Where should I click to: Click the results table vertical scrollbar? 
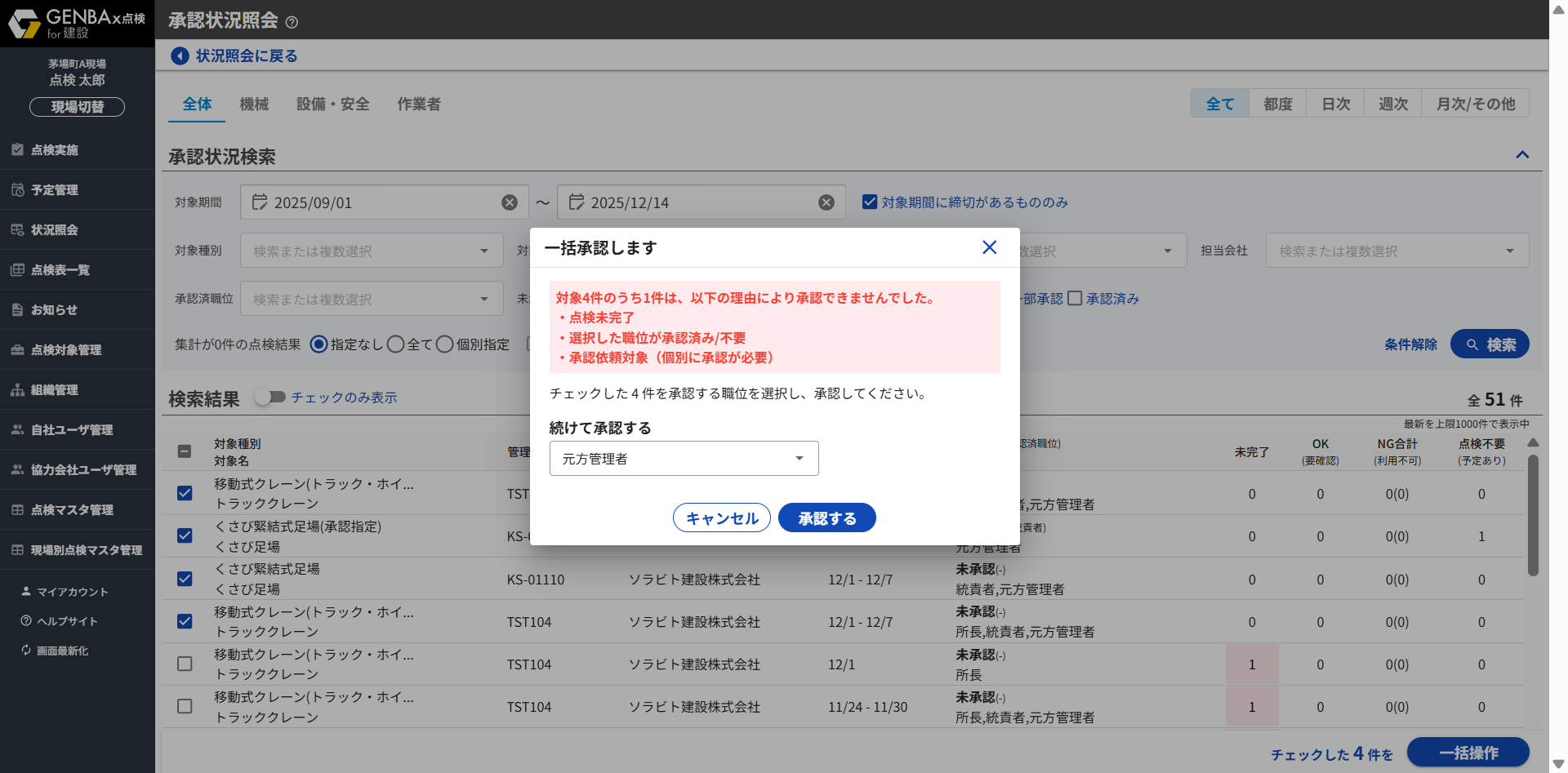1533,514
